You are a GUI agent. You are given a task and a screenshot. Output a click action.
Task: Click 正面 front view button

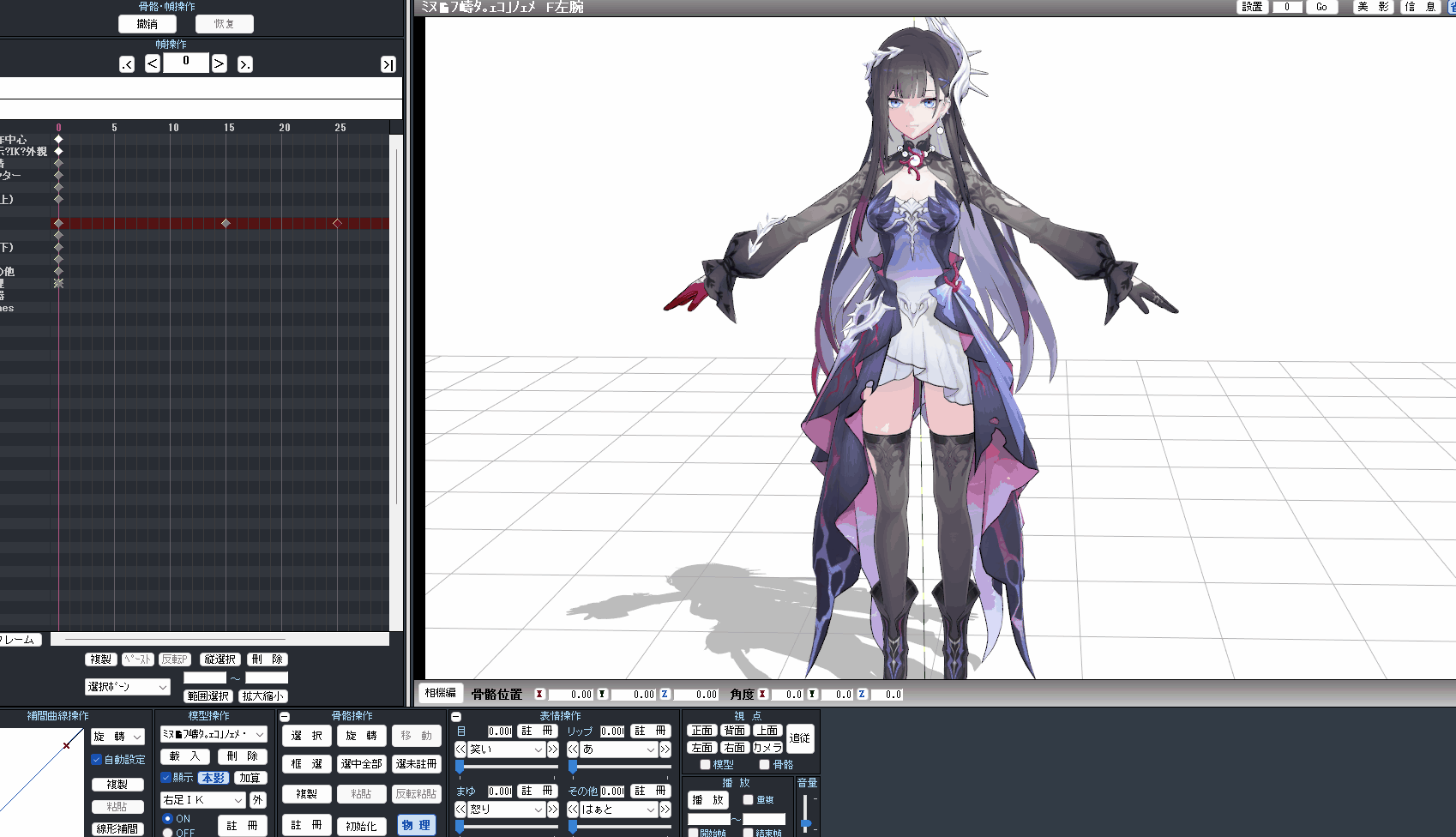702,731
